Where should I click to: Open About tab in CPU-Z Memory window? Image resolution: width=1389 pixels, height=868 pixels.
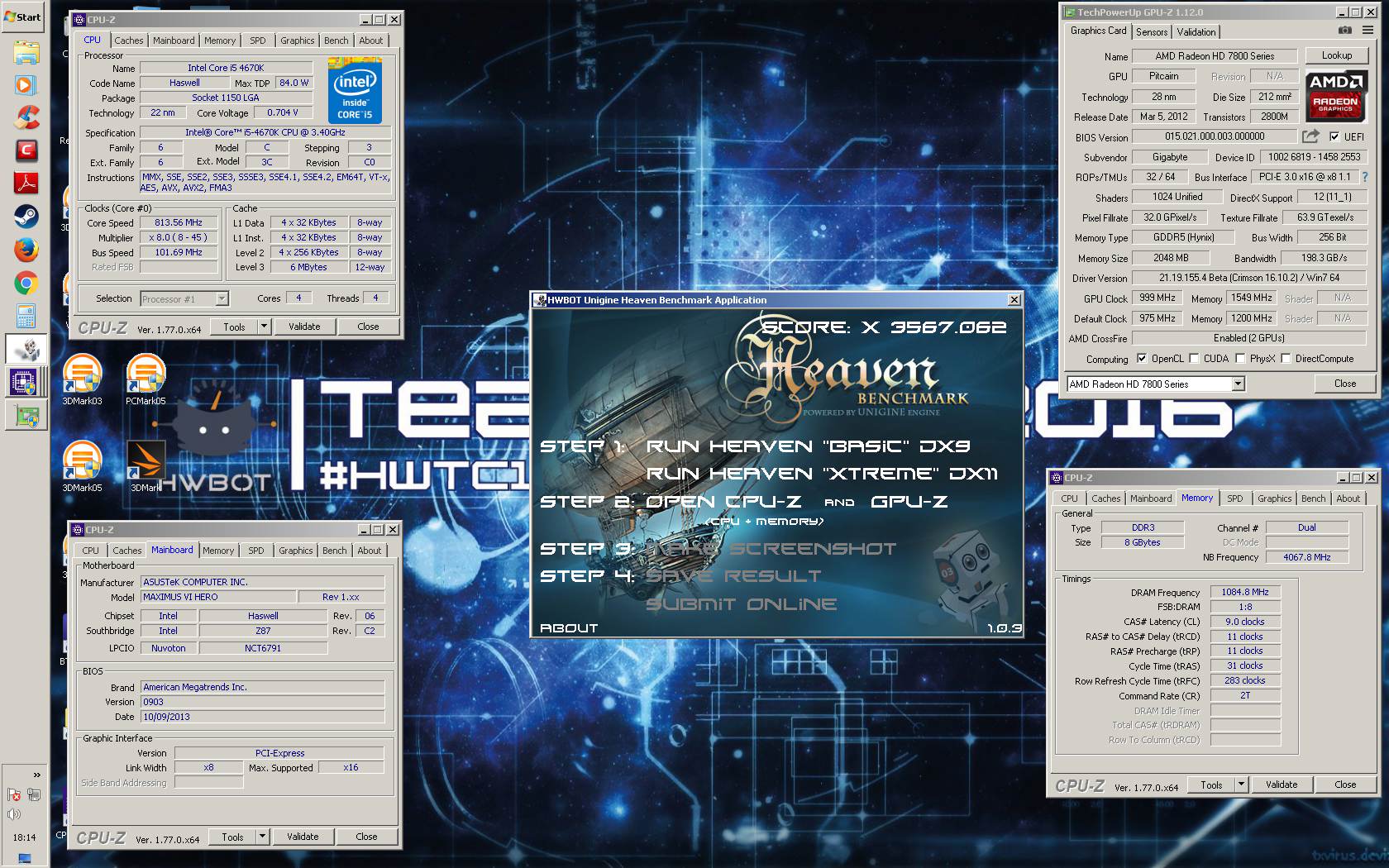pos(1348,498)
